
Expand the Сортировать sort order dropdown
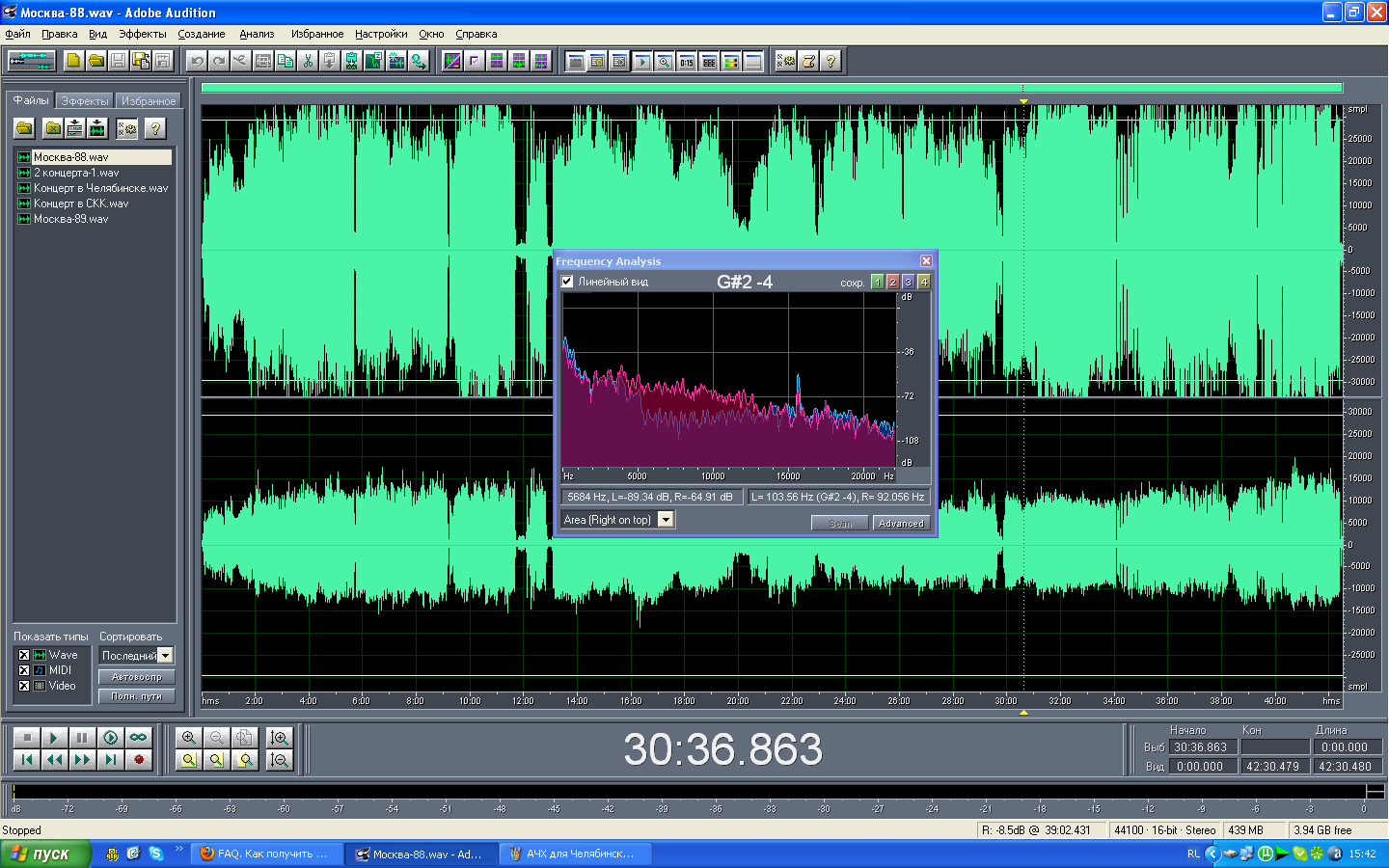tap(165, 656)
